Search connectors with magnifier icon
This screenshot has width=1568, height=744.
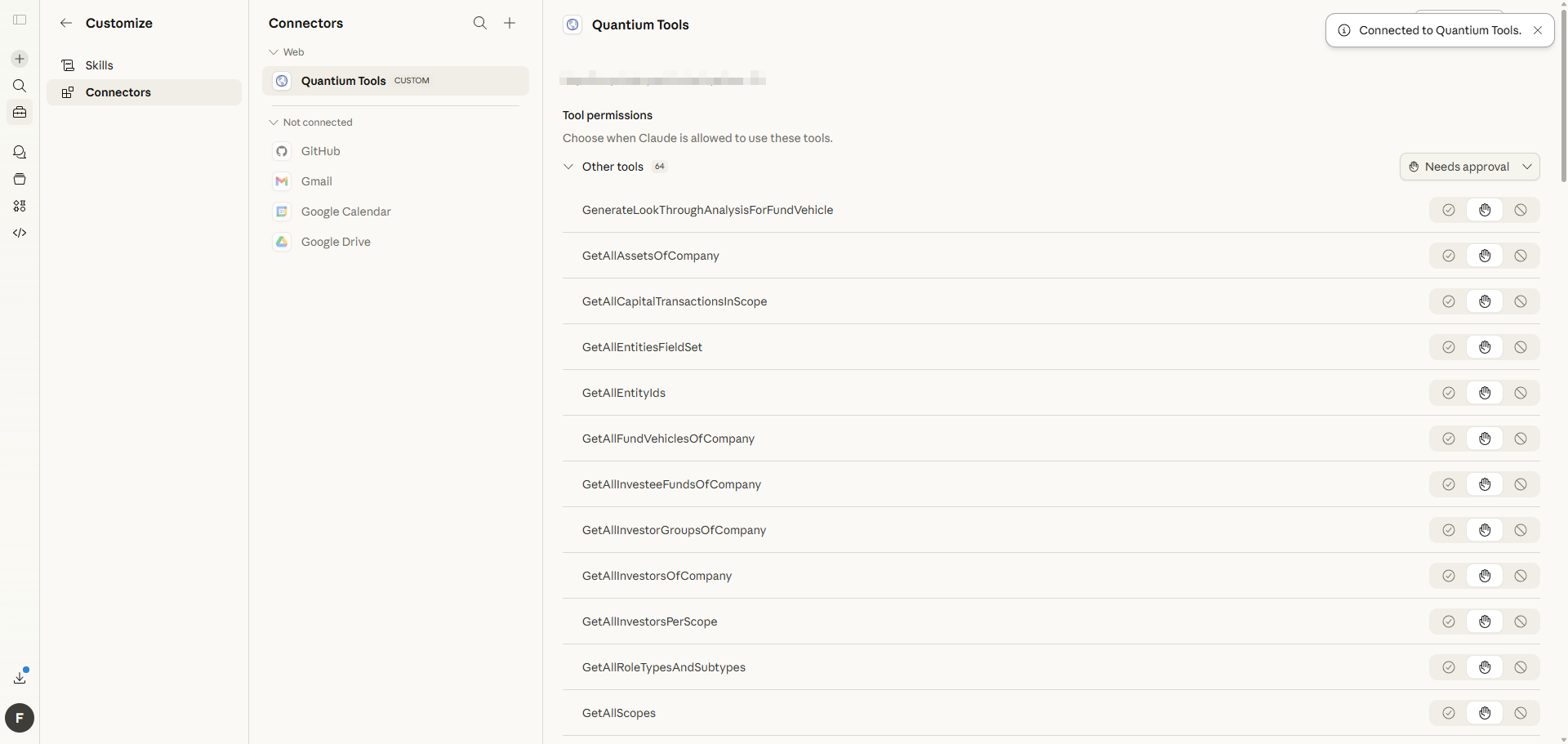480,23
